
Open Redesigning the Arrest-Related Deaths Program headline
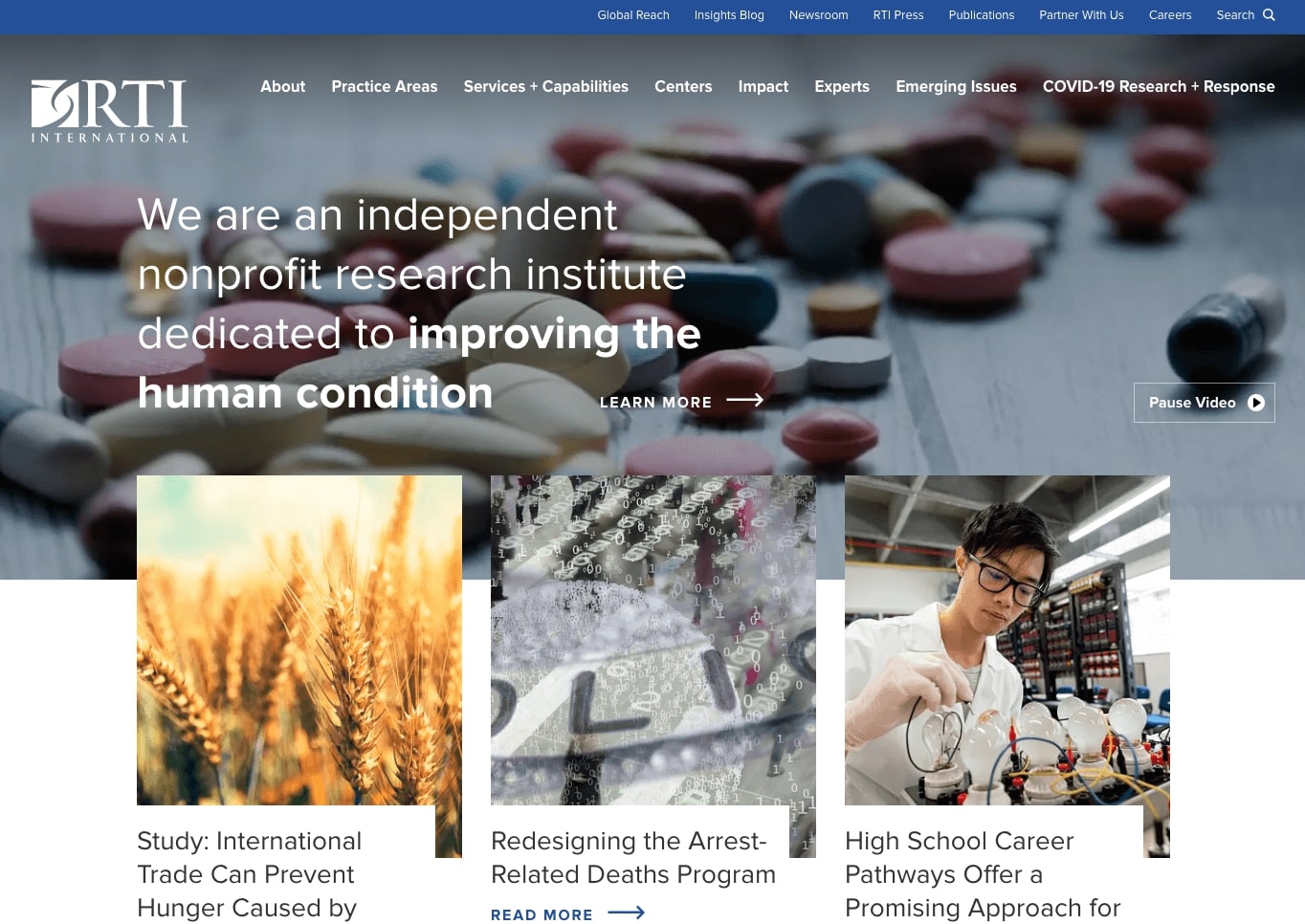pyautogui.click(x=633, y=857)
